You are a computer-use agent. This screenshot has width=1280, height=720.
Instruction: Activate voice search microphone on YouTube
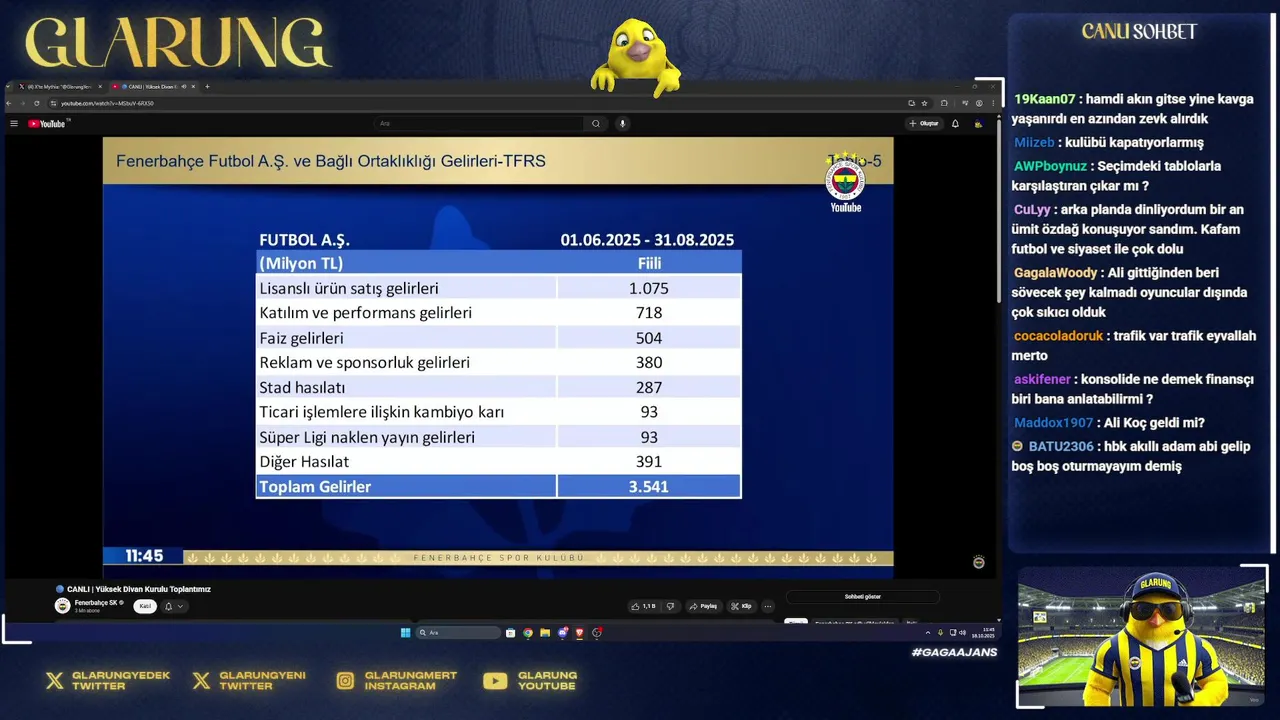pyautogui.click(x=622, y=124)
